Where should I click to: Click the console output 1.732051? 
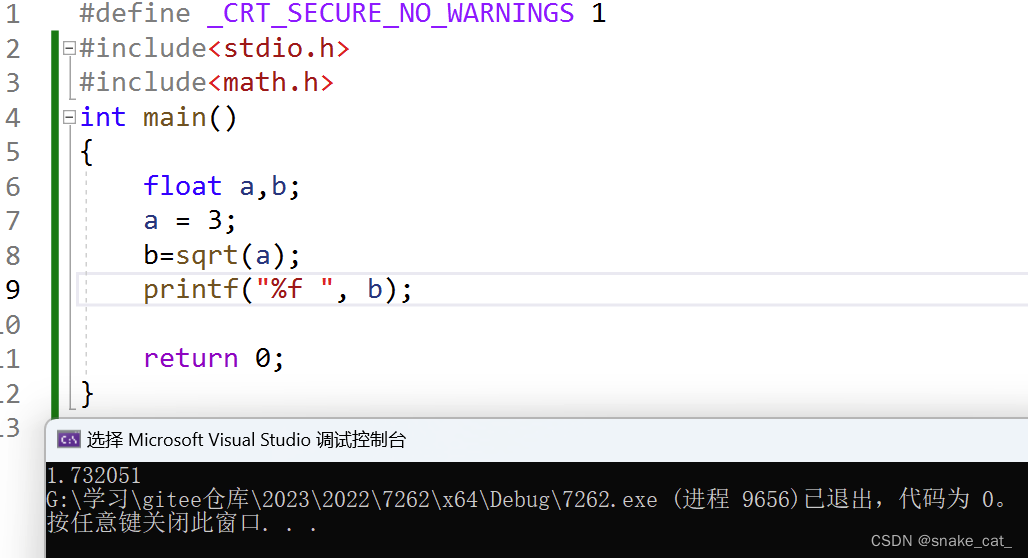pos(94,475)
